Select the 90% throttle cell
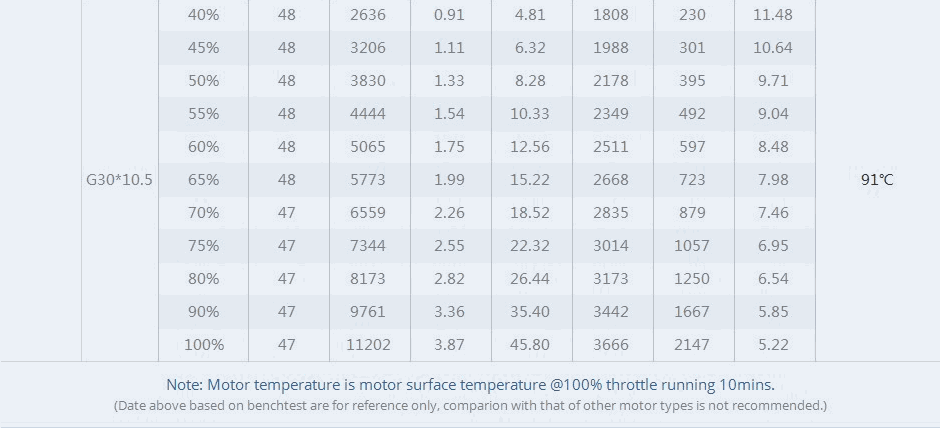Image resolution: width=940 pixels, height=428 pixels. [x=204, y=312]
